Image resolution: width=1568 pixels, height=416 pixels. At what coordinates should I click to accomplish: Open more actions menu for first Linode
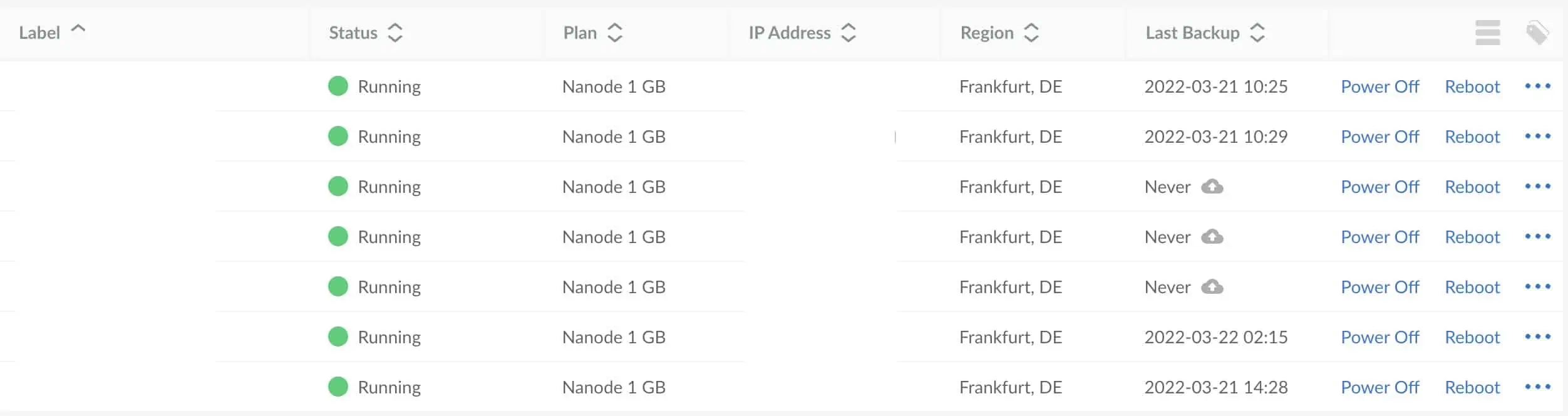click(x=1537, y=86)
